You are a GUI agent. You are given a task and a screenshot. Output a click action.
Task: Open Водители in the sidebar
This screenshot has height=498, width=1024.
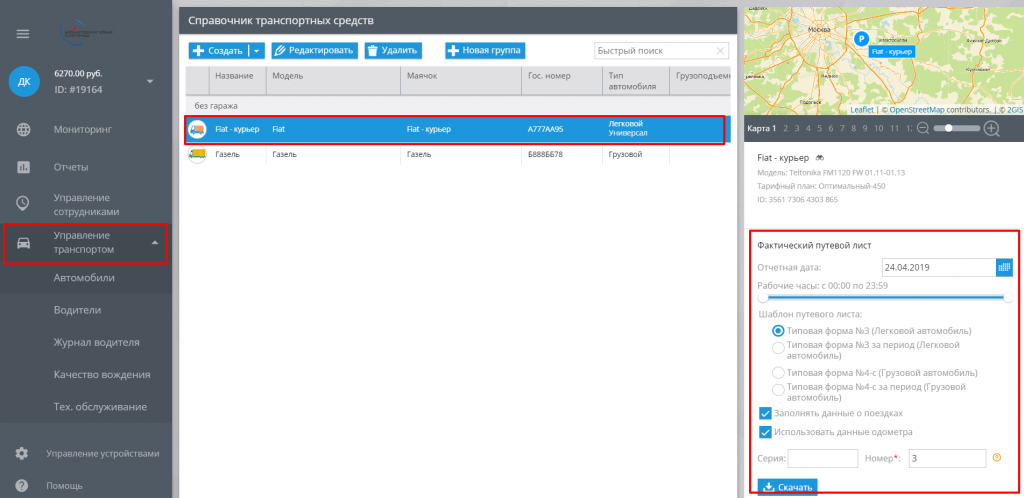[x=78, y=310]
